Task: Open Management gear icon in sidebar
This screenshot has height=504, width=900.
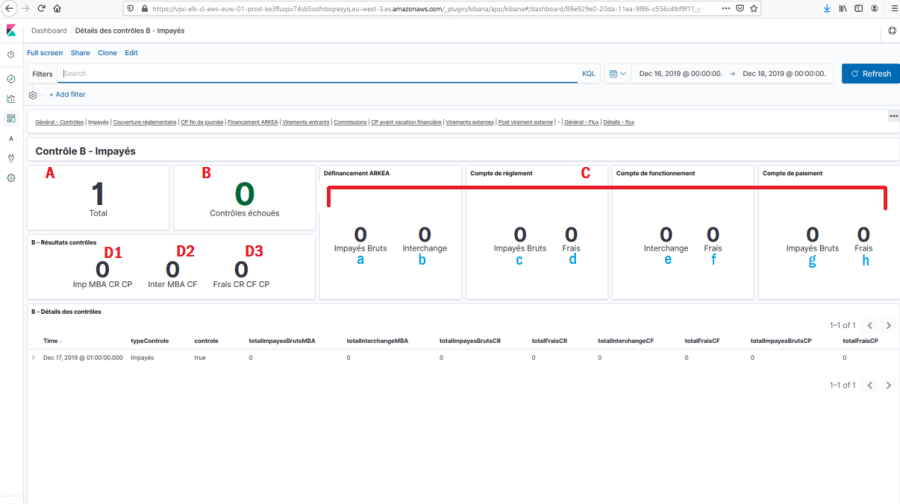Action: coord(10,177)
